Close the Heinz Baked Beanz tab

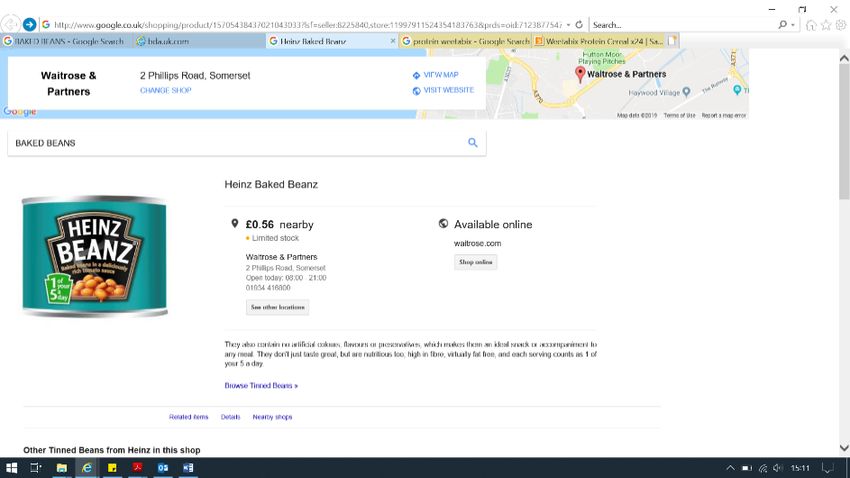point(393,41)
